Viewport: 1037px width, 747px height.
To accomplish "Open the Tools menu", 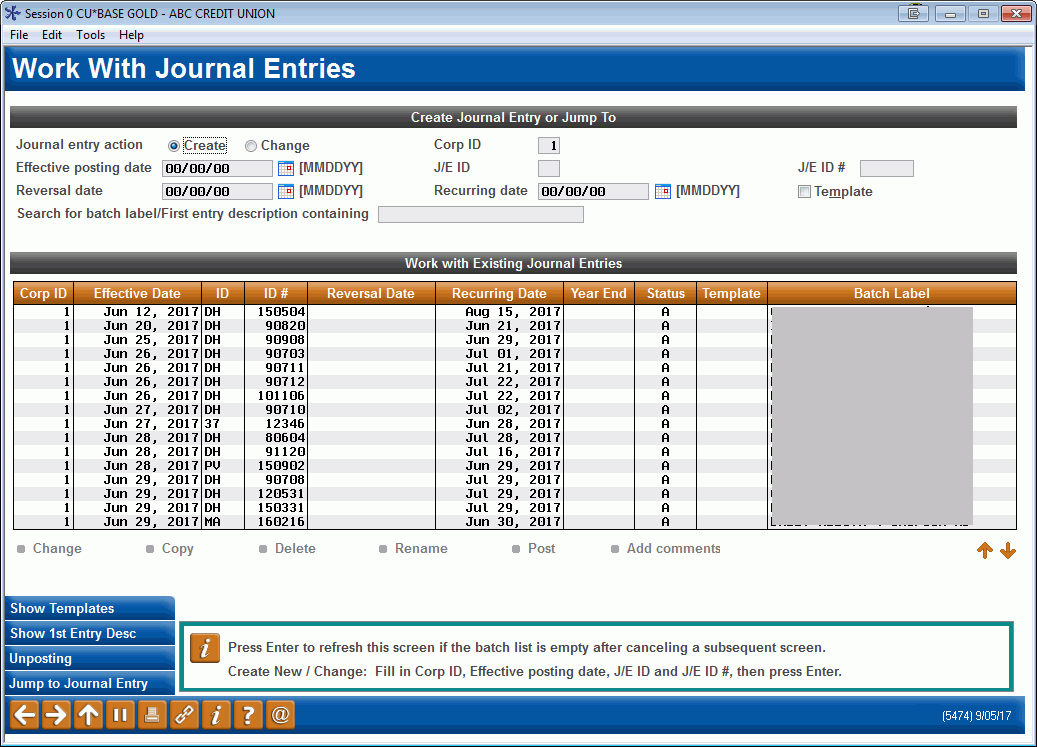I will tap(90, 34).
